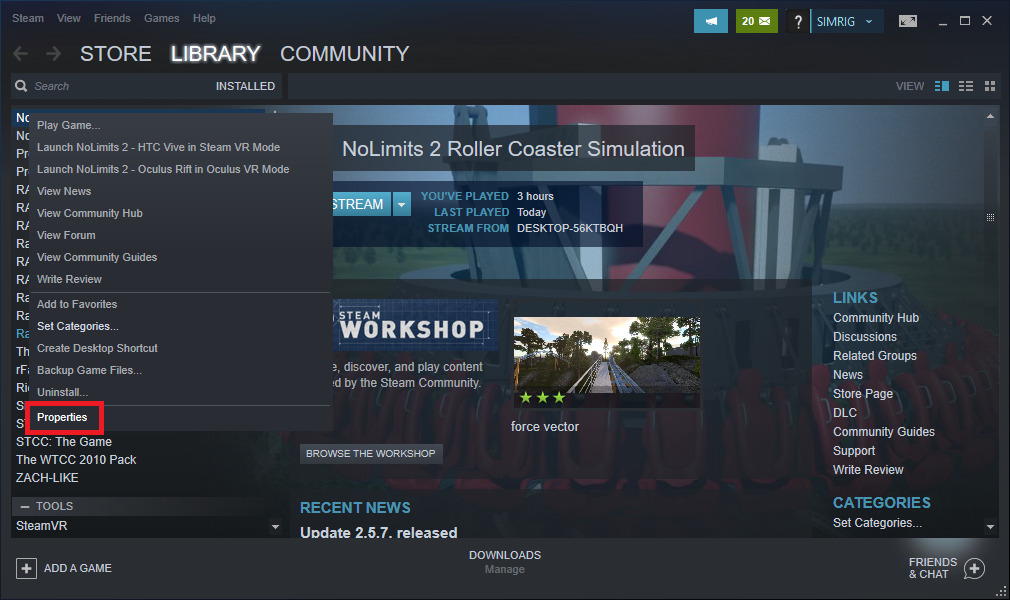
Task: Select Properties from the context menu
Action: coord(62,417)
